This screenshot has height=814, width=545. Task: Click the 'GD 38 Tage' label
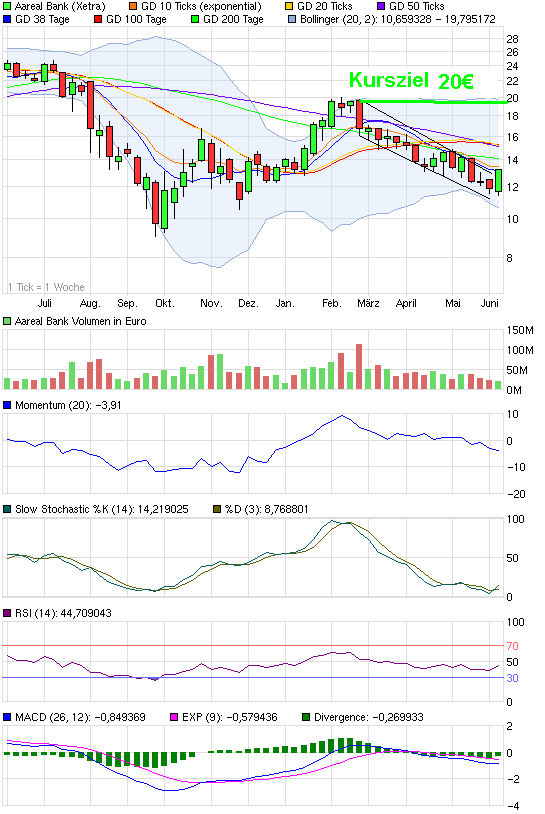click(43, 20)
